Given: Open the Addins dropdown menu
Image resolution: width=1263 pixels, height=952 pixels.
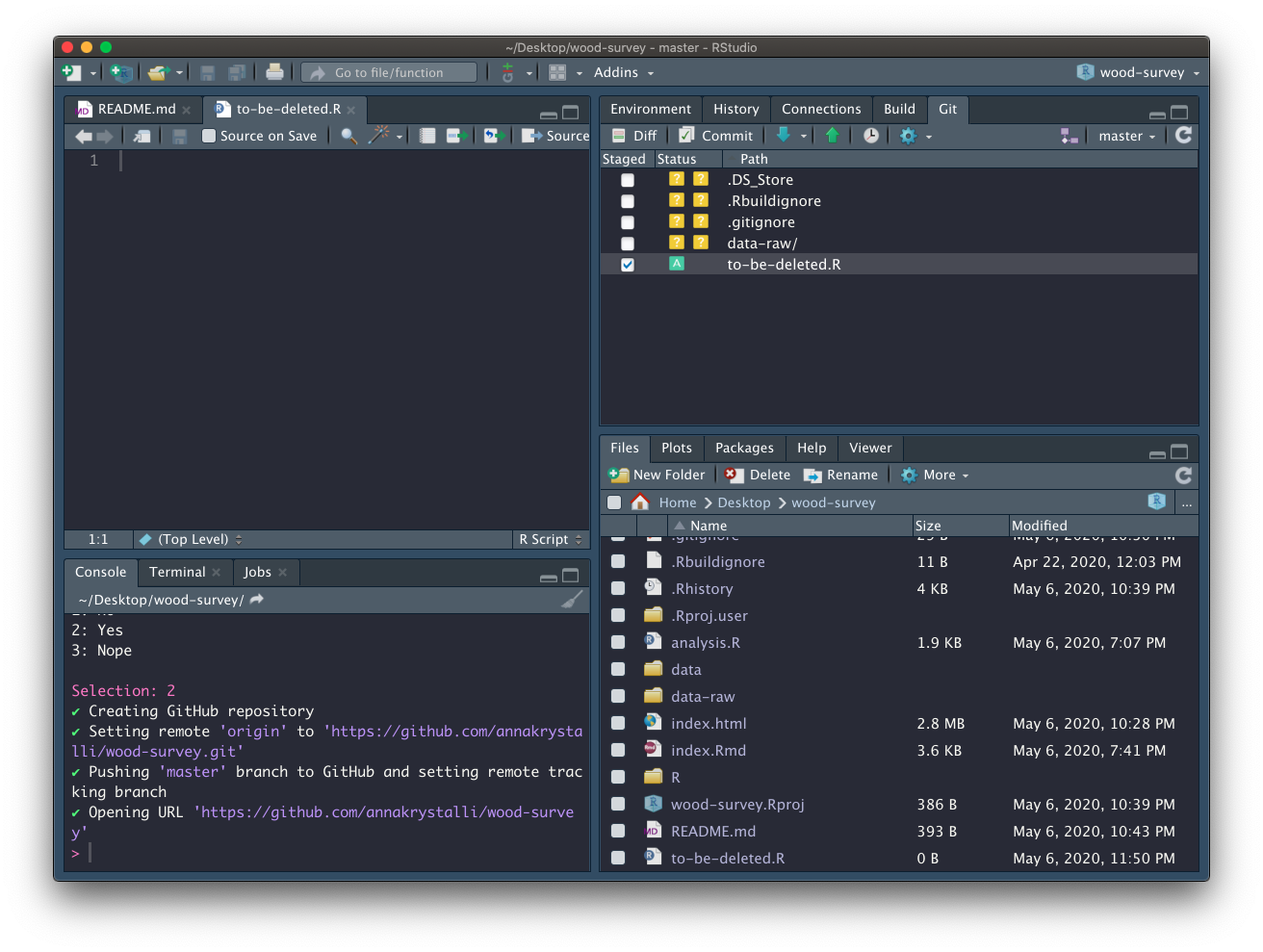Looking at the screenshot, I should (624, 72).
